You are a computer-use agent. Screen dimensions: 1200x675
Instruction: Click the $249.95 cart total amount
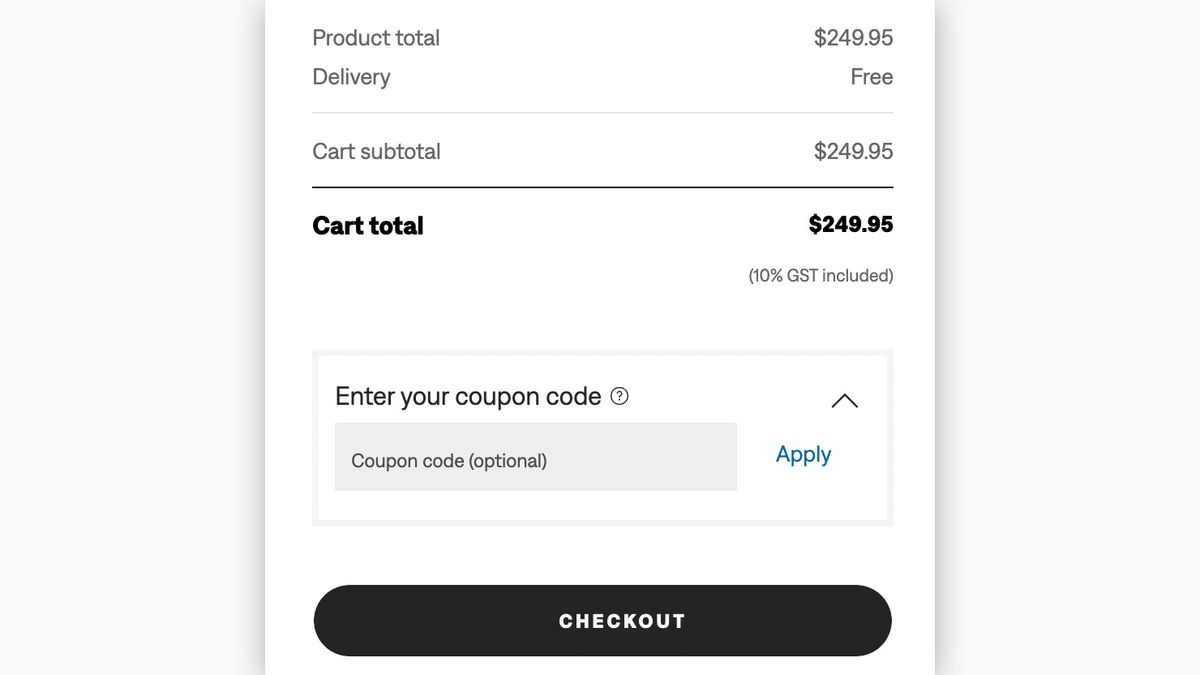tap(851, 224)
